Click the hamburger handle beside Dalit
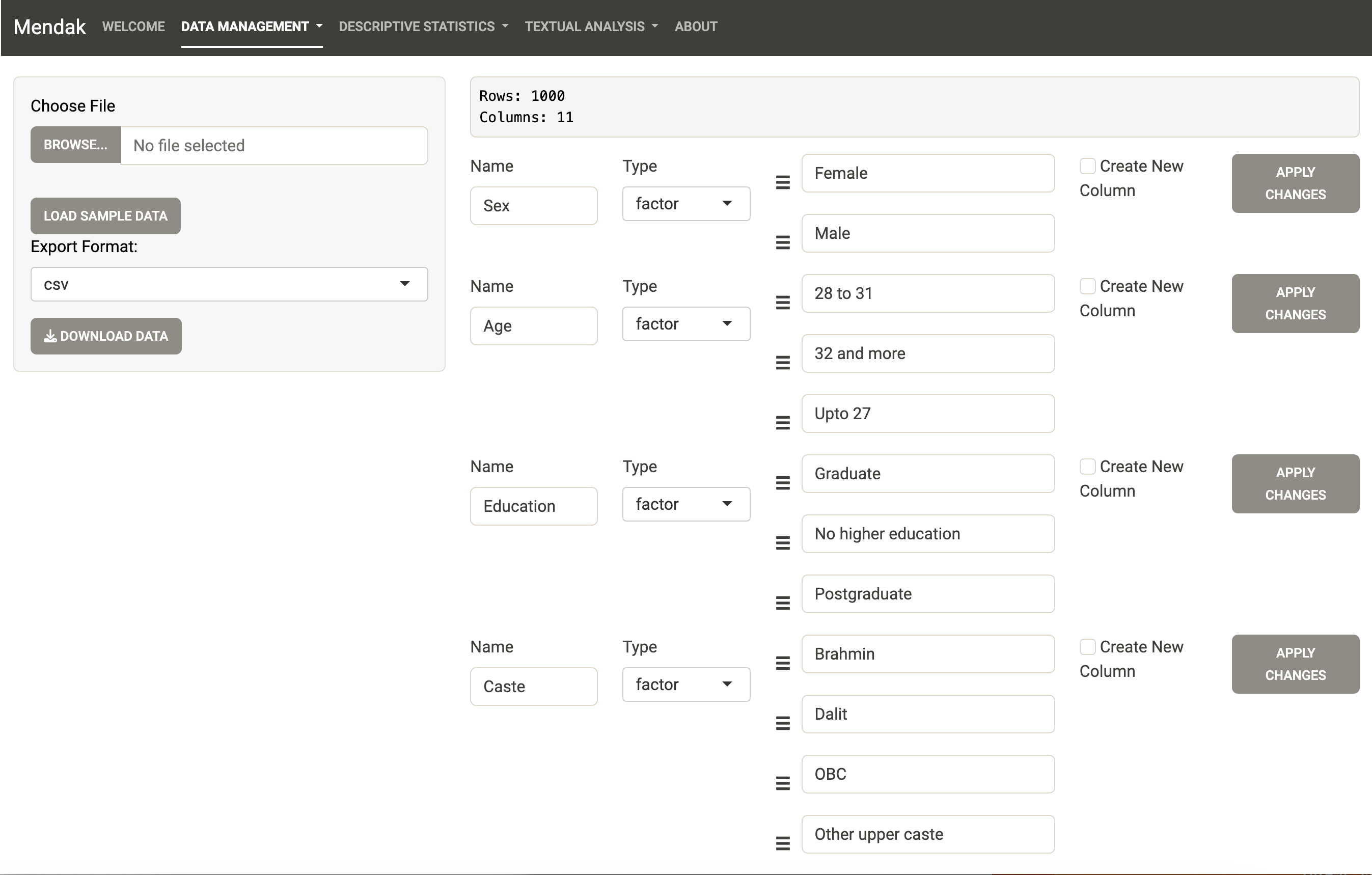This screenshot has height=875, width=1372. coord(783,723)
